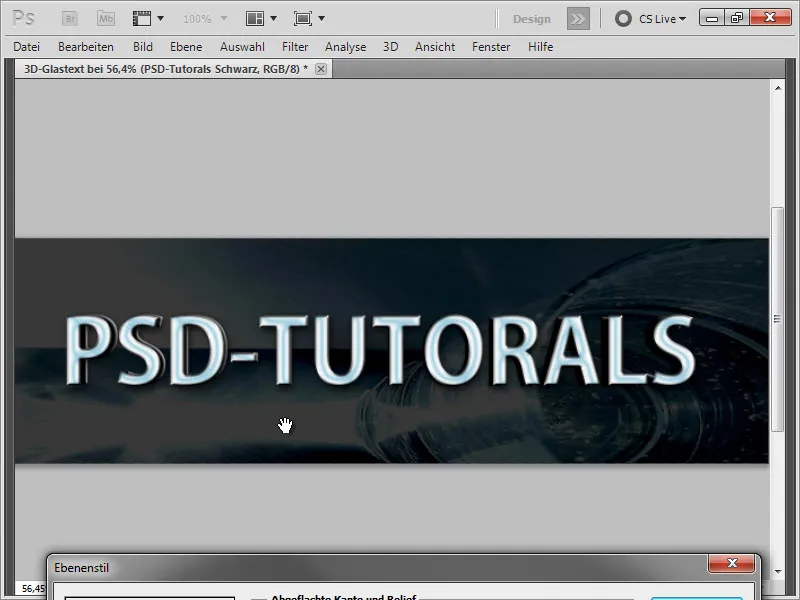Viewport: 800px width, 600px height.
Task: Close the Ebenenstil dialog
Action: pos(732,563)
